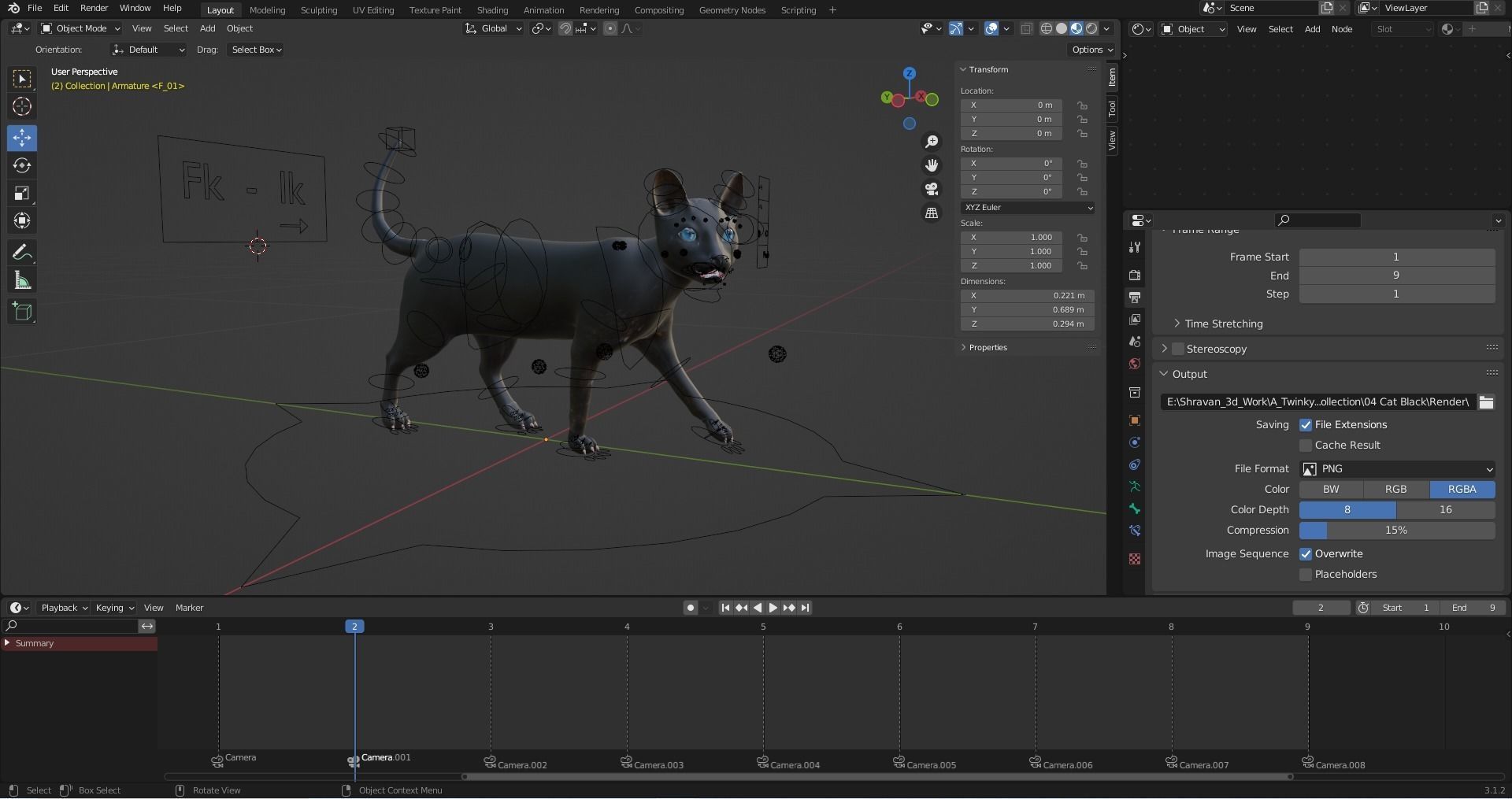Adjust the Compression 15% slider
This screenshot has width=1512, height=799.
point(1397,531)
